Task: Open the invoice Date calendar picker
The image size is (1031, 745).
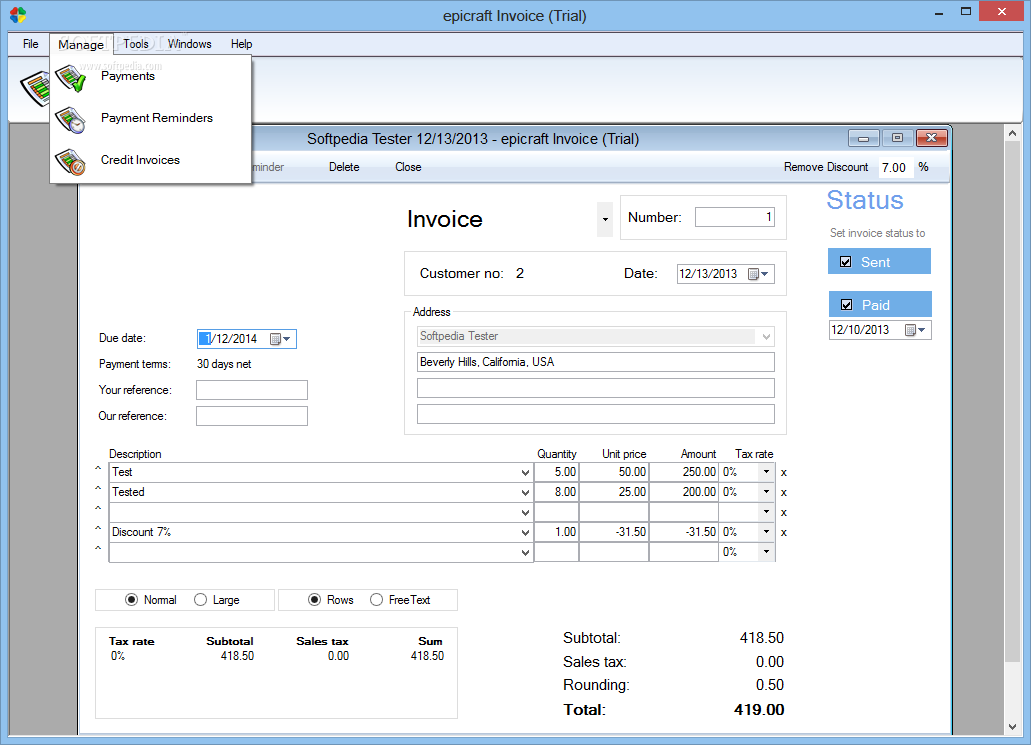Action: point(758,274)
